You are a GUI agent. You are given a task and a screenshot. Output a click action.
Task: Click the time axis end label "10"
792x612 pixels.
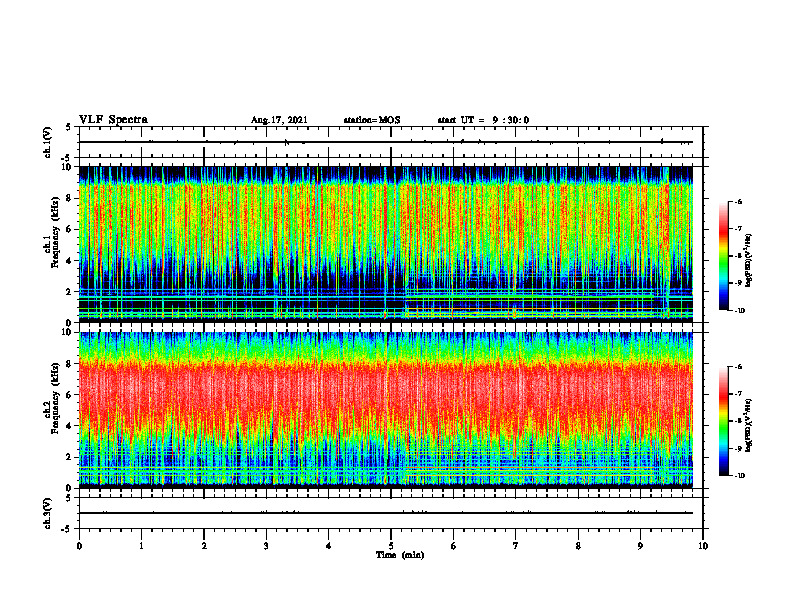[703, 546]
